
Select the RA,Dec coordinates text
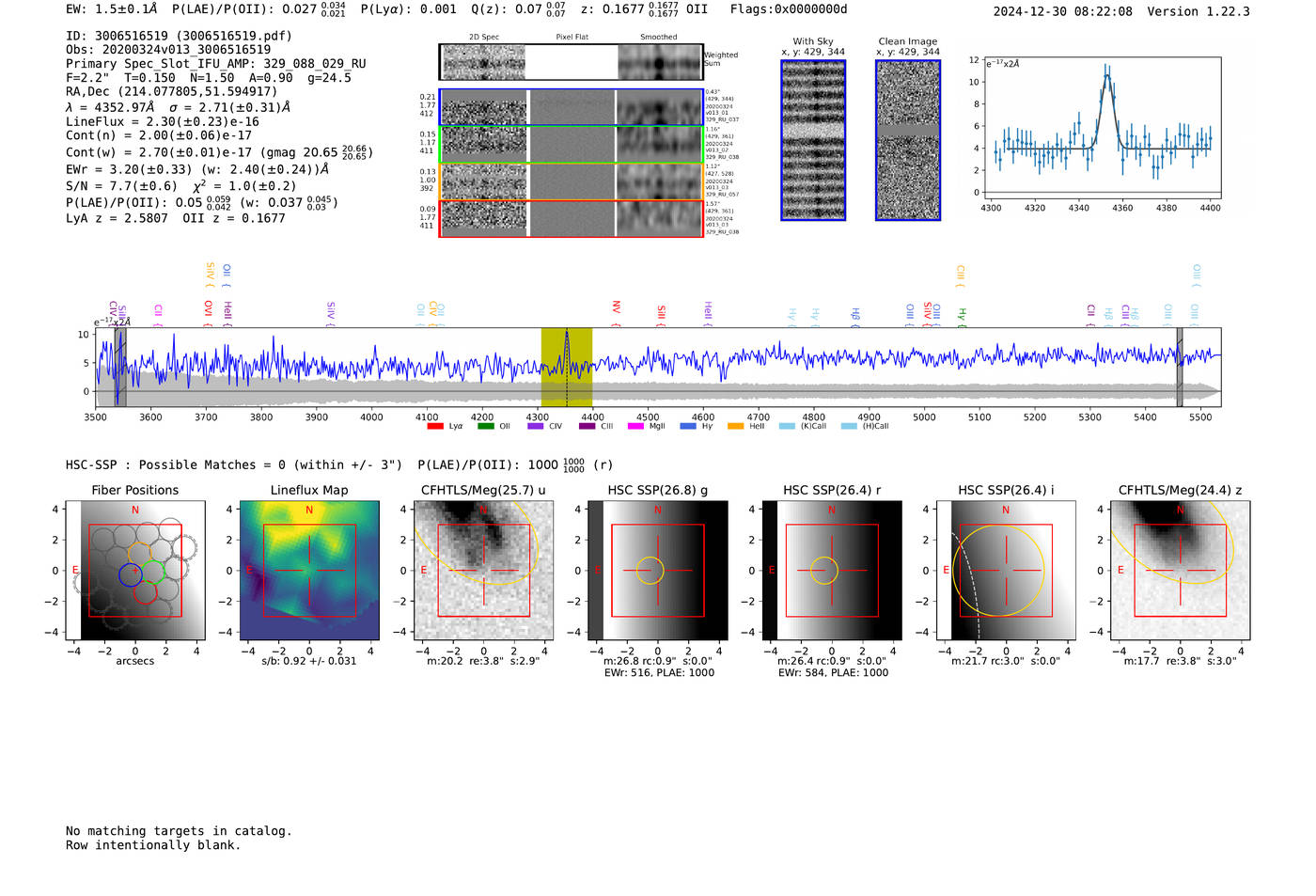coord(171,91)
